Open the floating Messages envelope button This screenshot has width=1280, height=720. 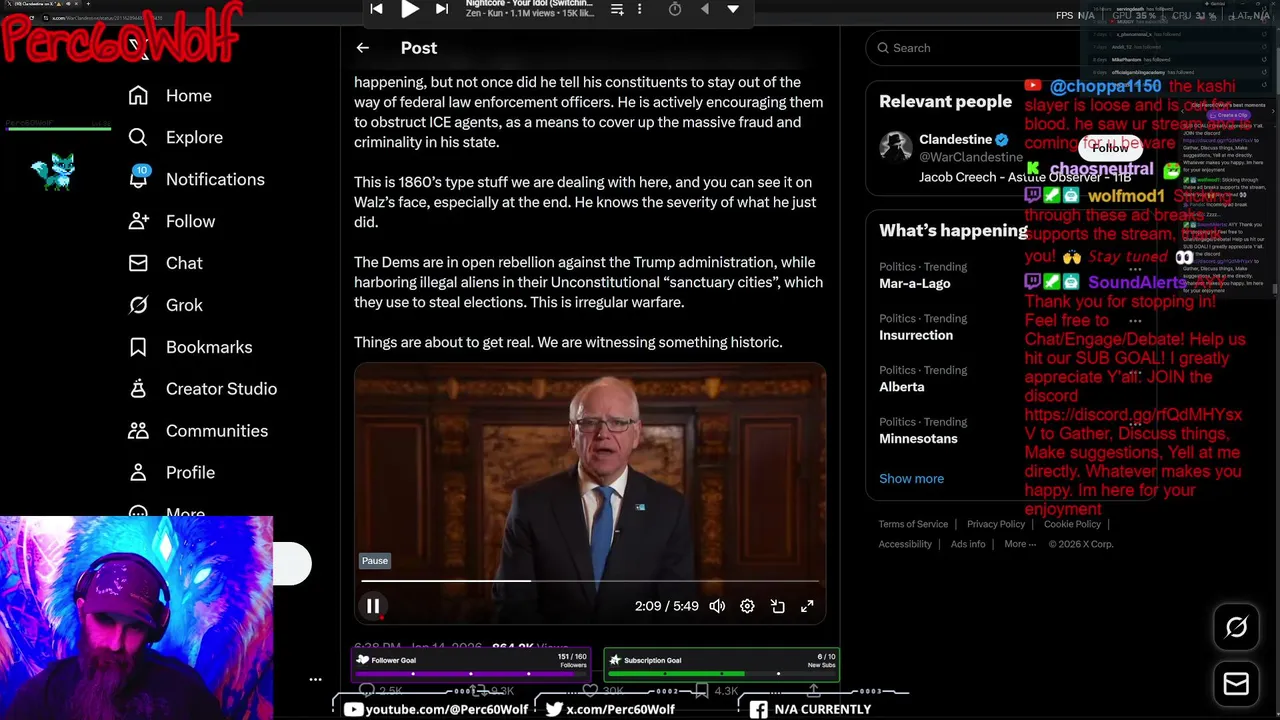point(1237,684)
